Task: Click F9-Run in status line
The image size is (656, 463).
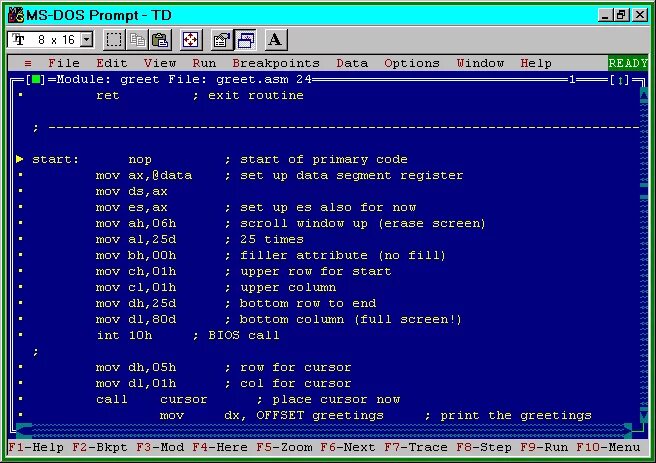Action: (x=544, y=447)
